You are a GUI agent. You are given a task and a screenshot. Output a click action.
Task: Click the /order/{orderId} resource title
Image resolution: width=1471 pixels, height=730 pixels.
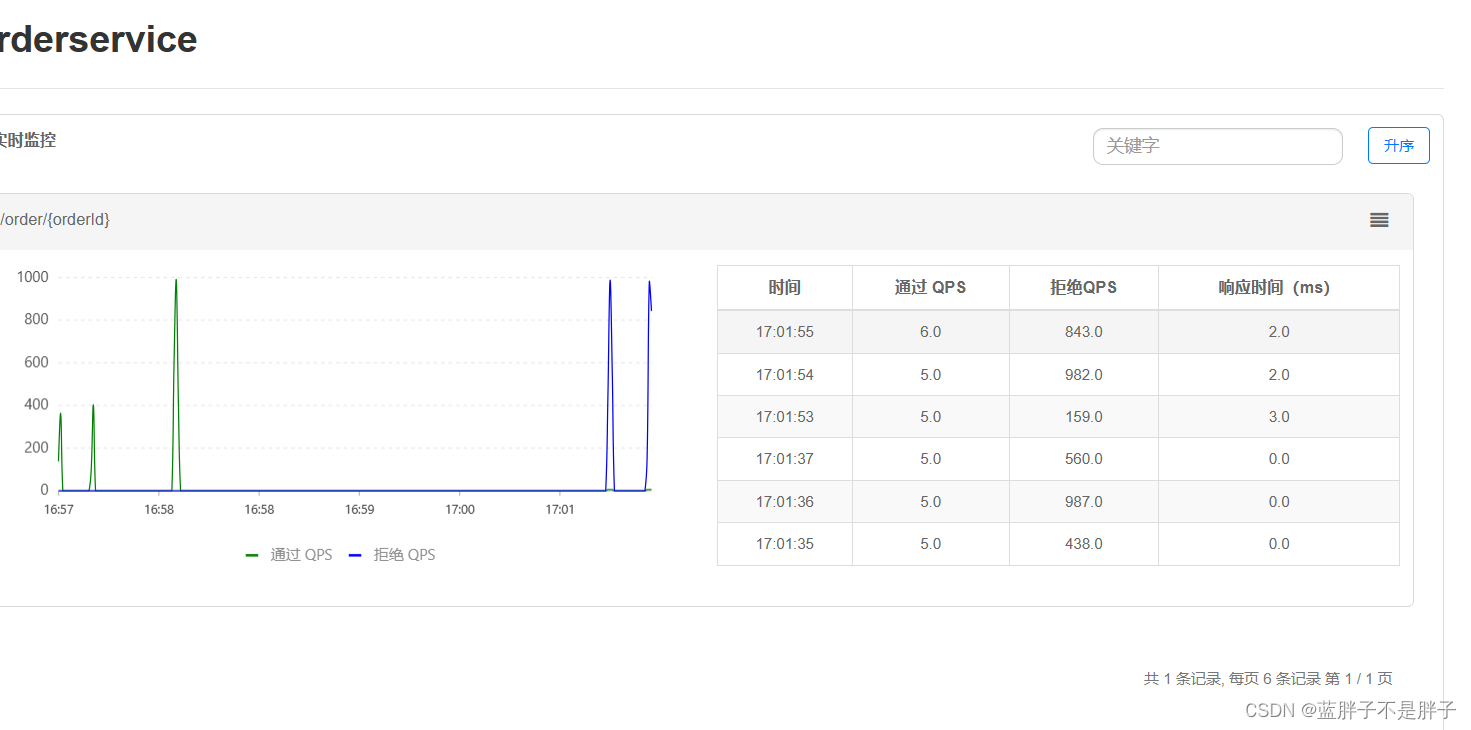55,219
